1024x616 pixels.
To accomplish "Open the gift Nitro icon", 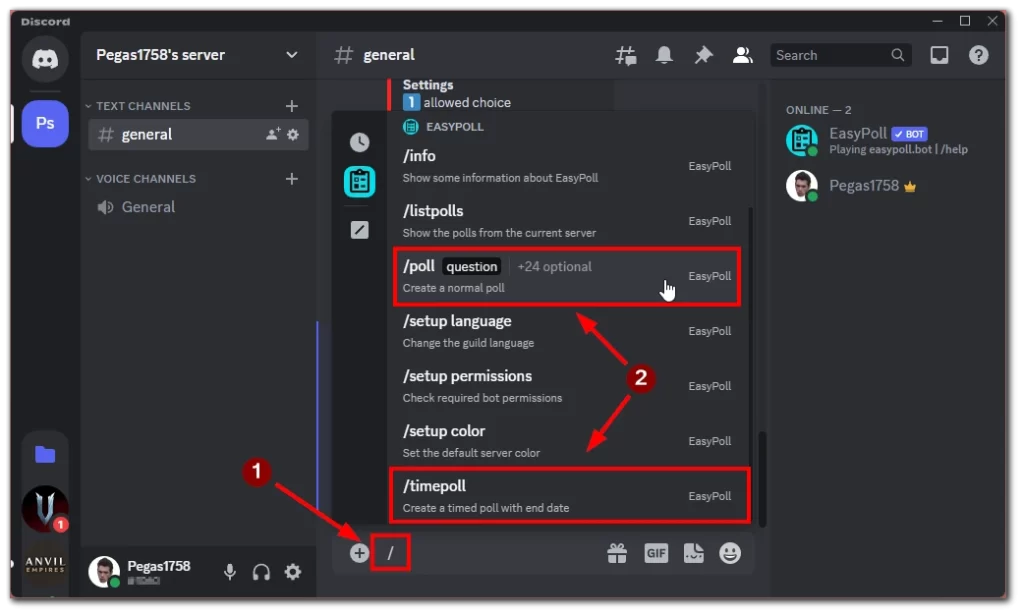I will pos(617,553).
